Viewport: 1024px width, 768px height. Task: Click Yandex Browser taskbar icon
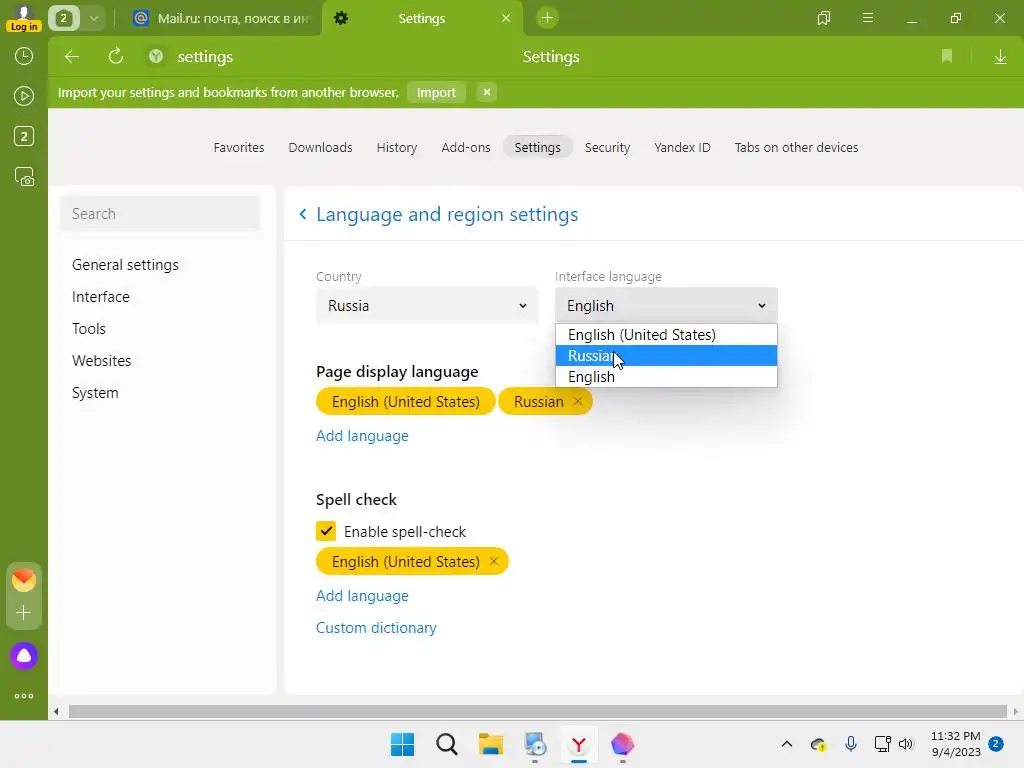coord(579,744)
